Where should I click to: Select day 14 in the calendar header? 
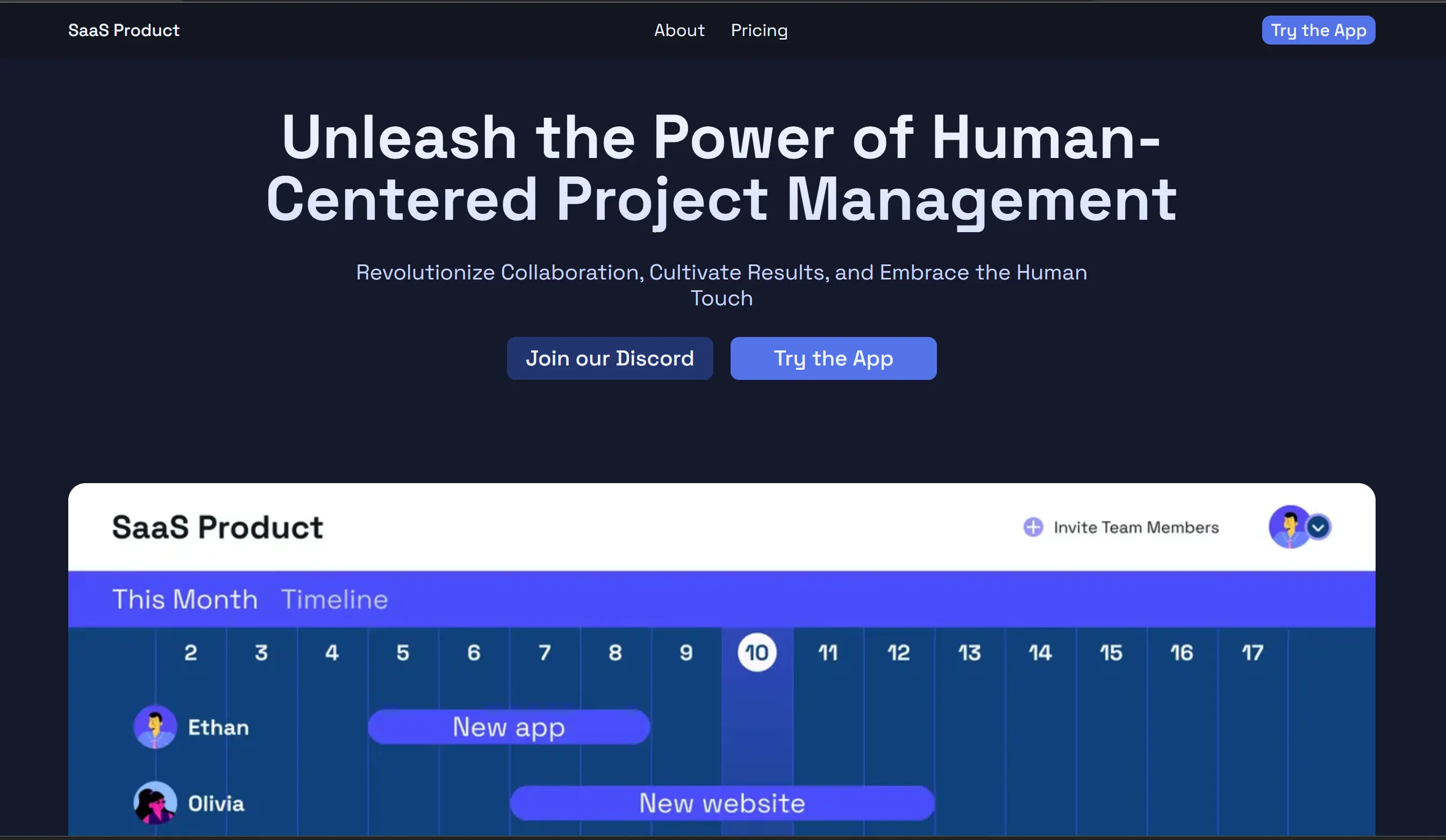[1040, 652]
